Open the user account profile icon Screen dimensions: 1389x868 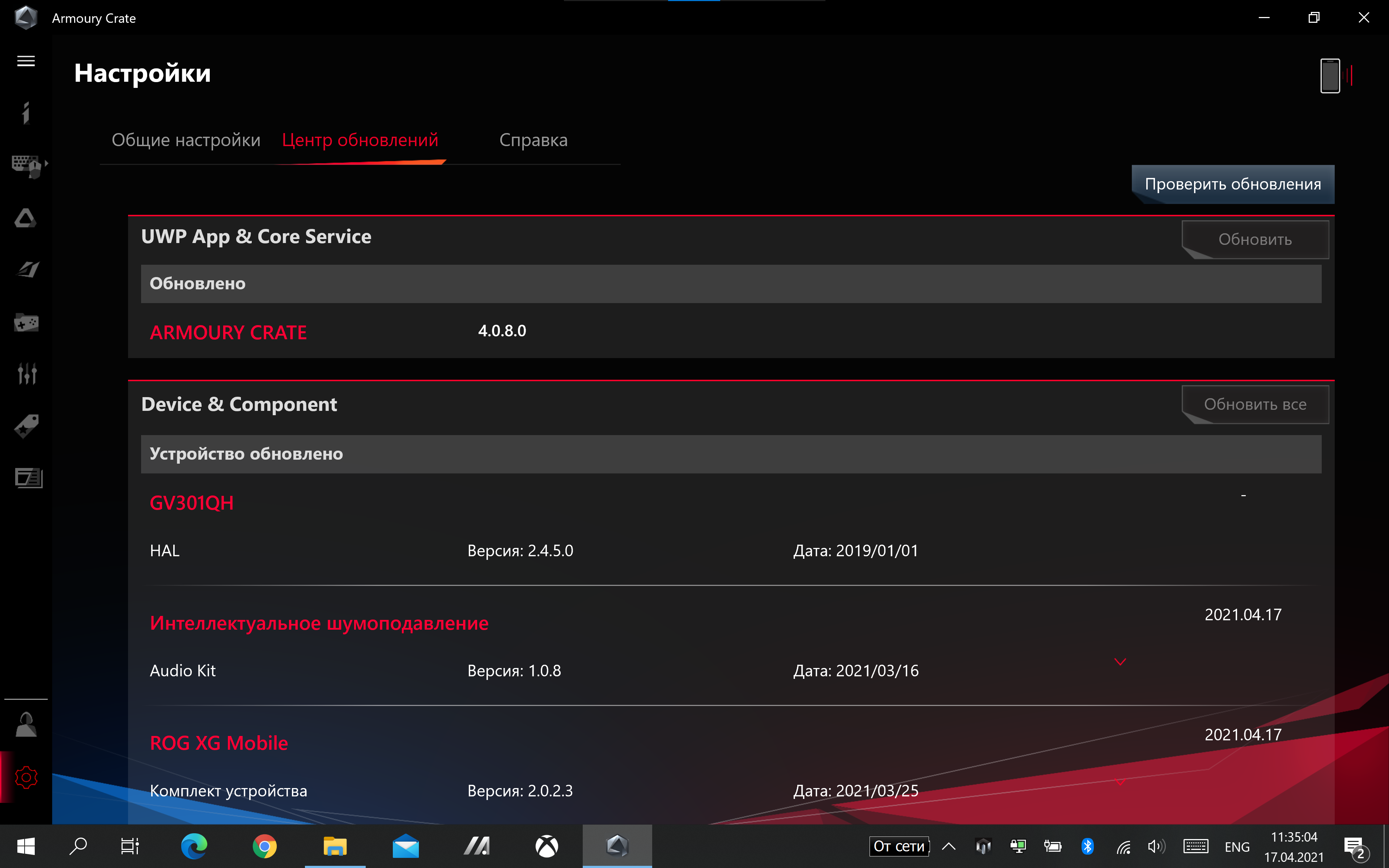coord(26,724)
